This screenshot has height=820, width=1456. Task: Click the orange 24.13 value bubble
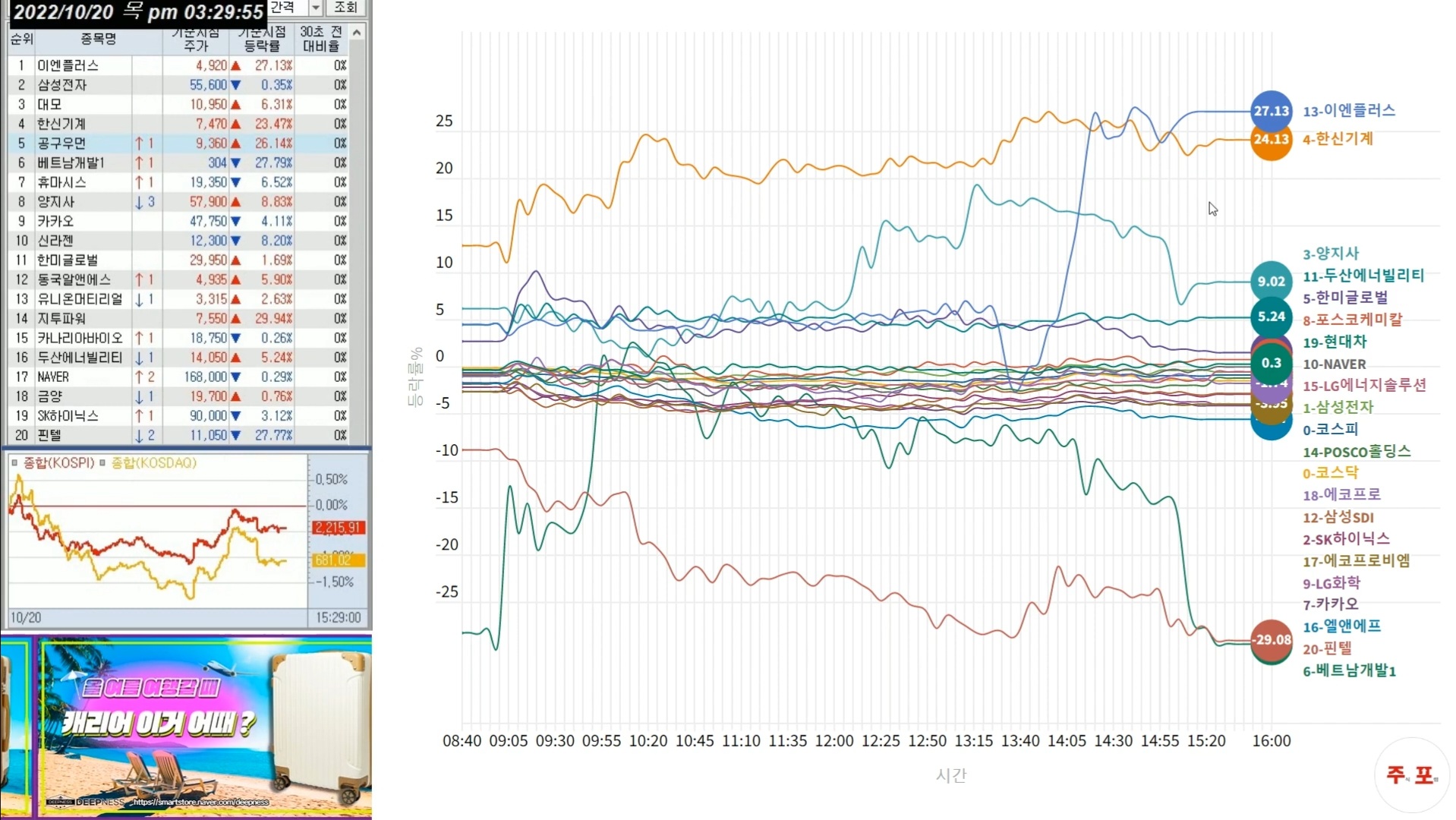[x=1271, y=140]
